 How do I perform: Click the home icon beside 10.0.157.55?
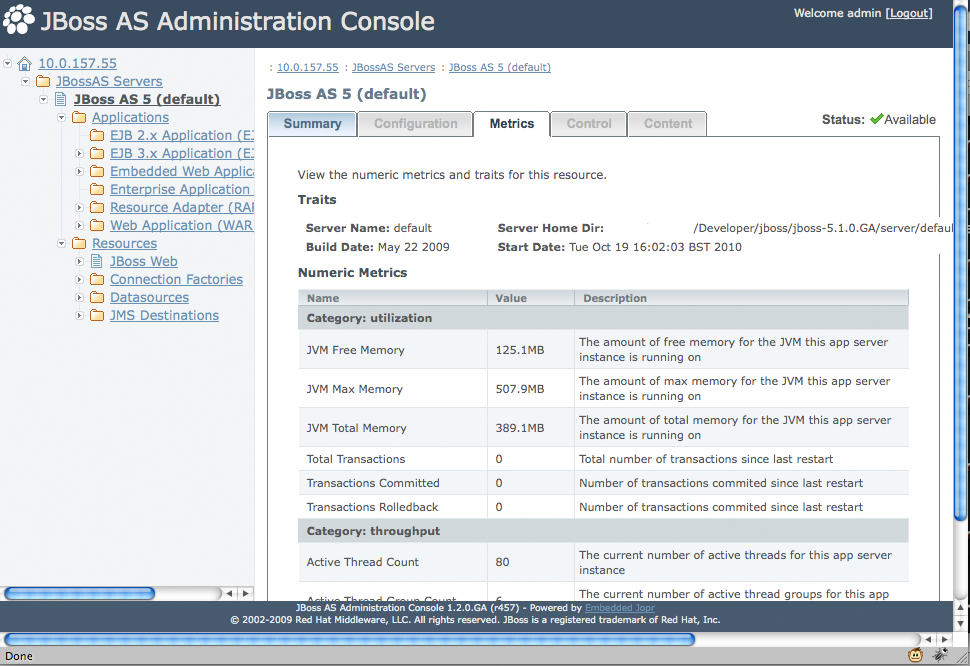click(24, 64)
